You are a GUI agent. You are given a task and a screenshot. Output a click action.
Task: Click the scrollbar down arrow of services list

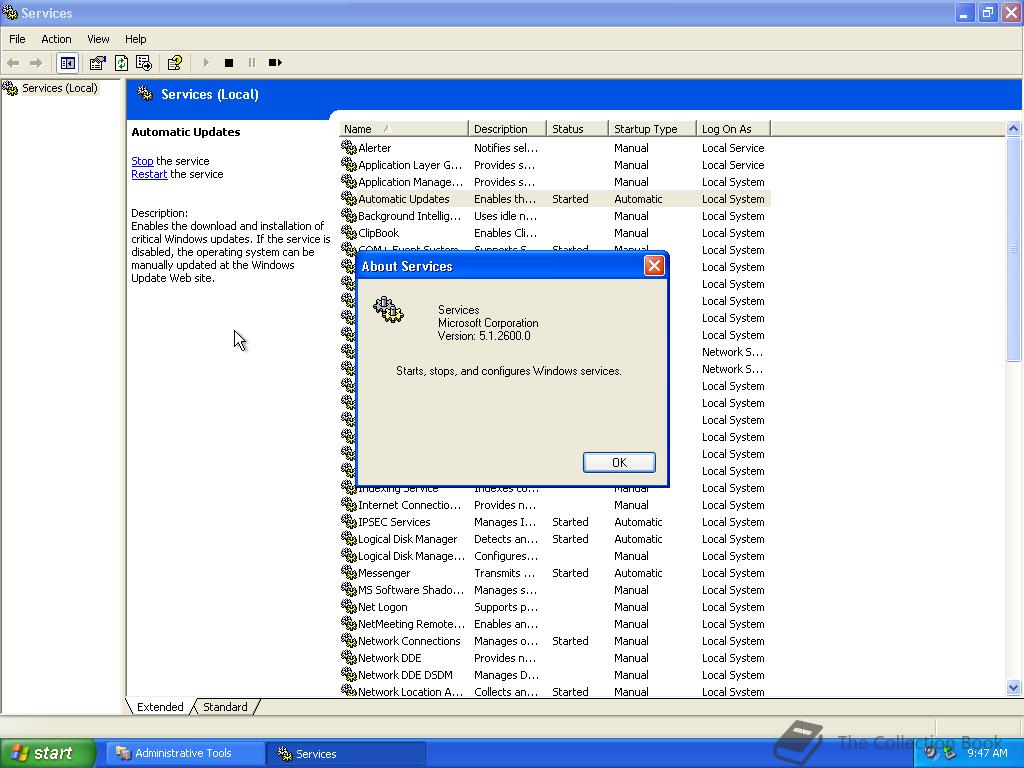tap(1013, 687)
